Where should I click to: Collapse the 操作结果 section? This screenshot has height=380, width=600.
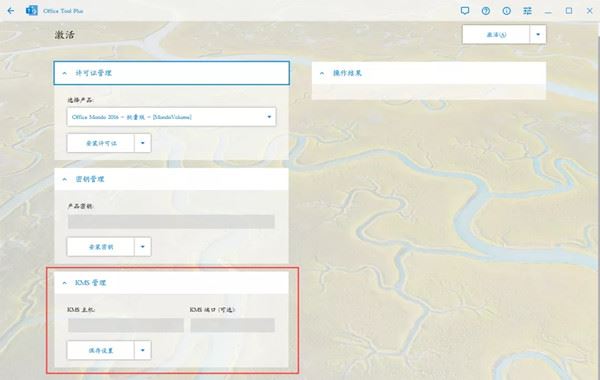coord(429,73)
